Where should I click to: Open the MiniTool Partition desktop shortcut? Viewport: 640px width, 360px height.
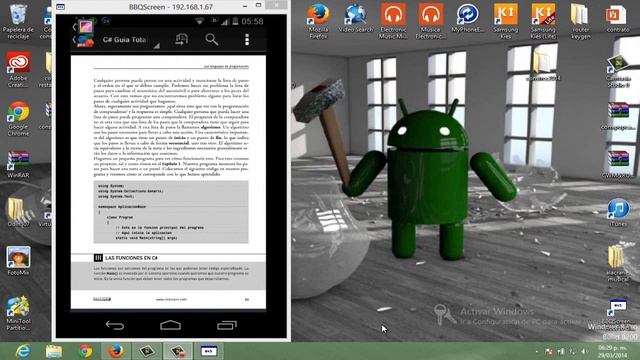pyautogui.click(x=18, y=313)
